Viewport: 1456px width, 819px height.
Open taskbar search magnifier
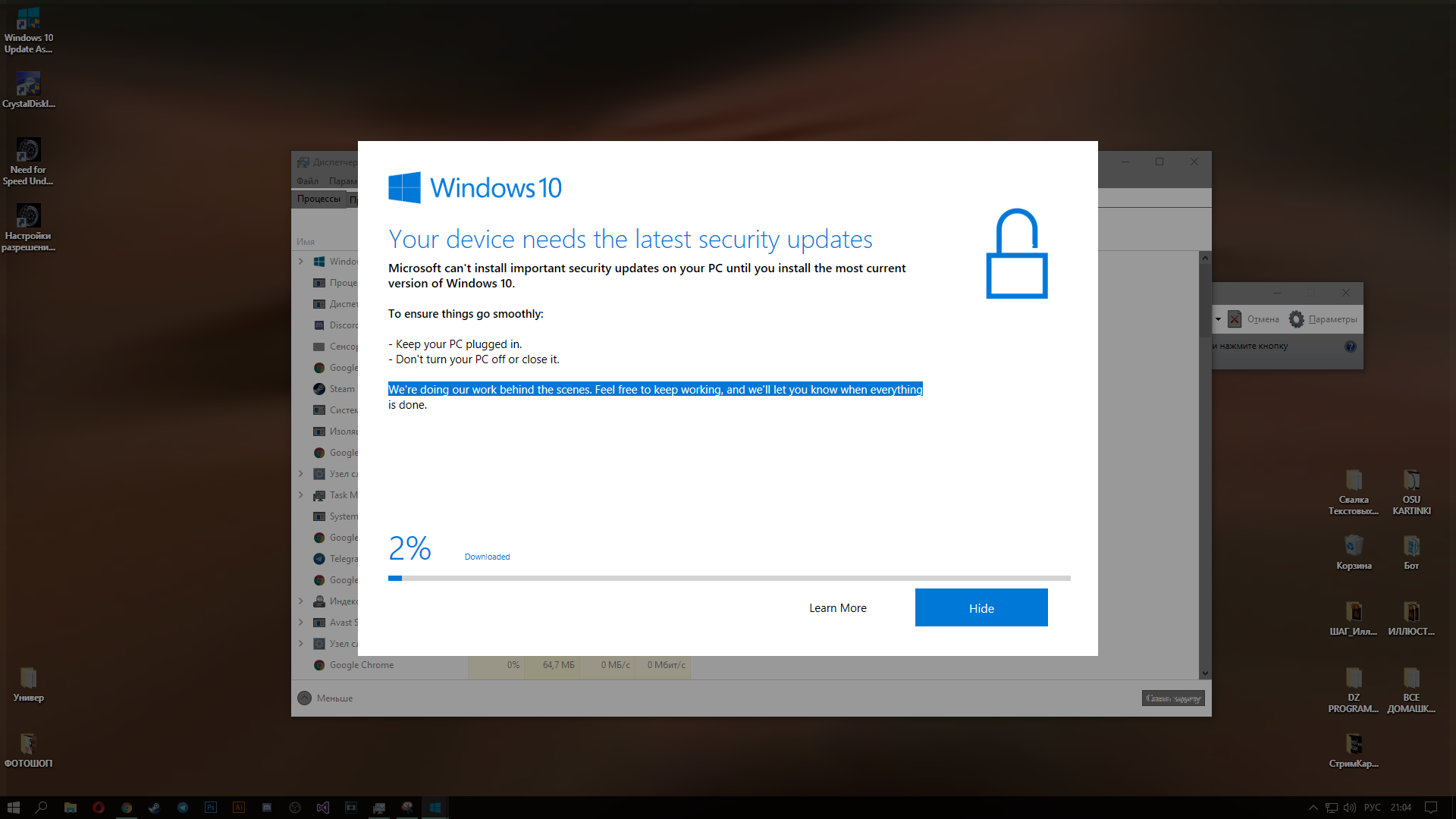pyautogui.click(x=42, y=808)
